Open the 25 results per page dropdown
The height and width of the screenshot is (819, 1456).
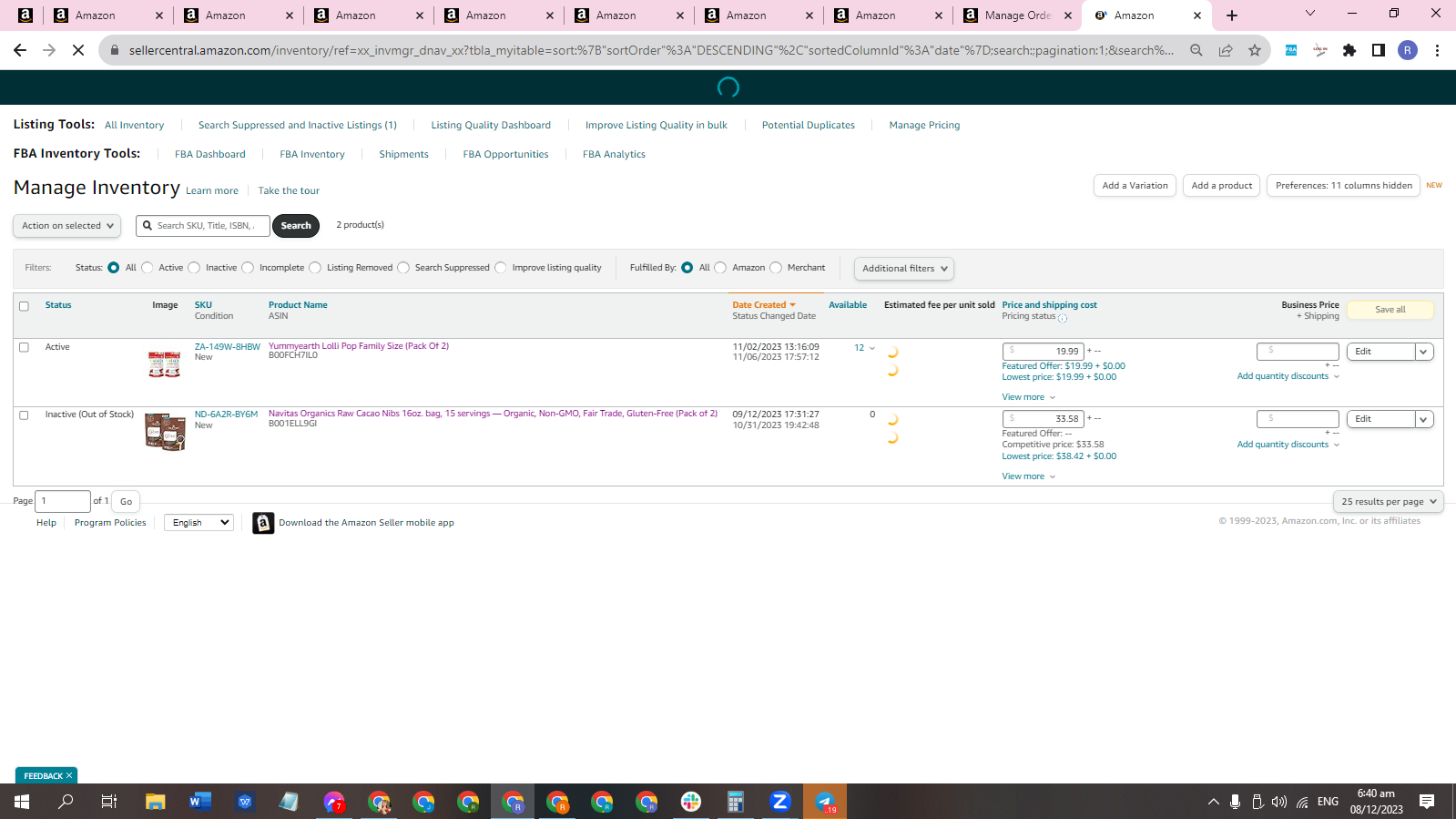click(1389, 502)
